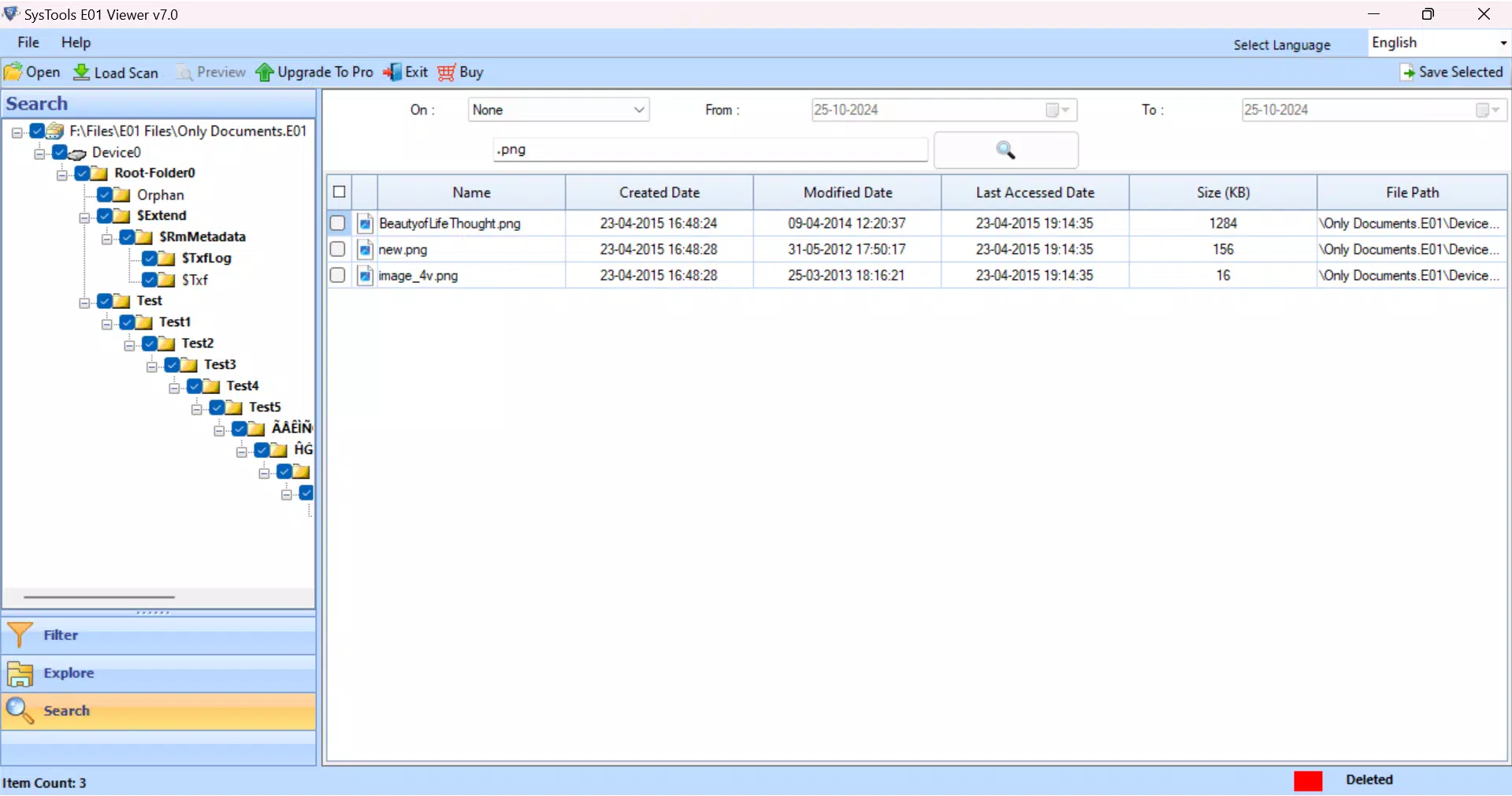Click the search text field containing .png

(x=711, y=150)
